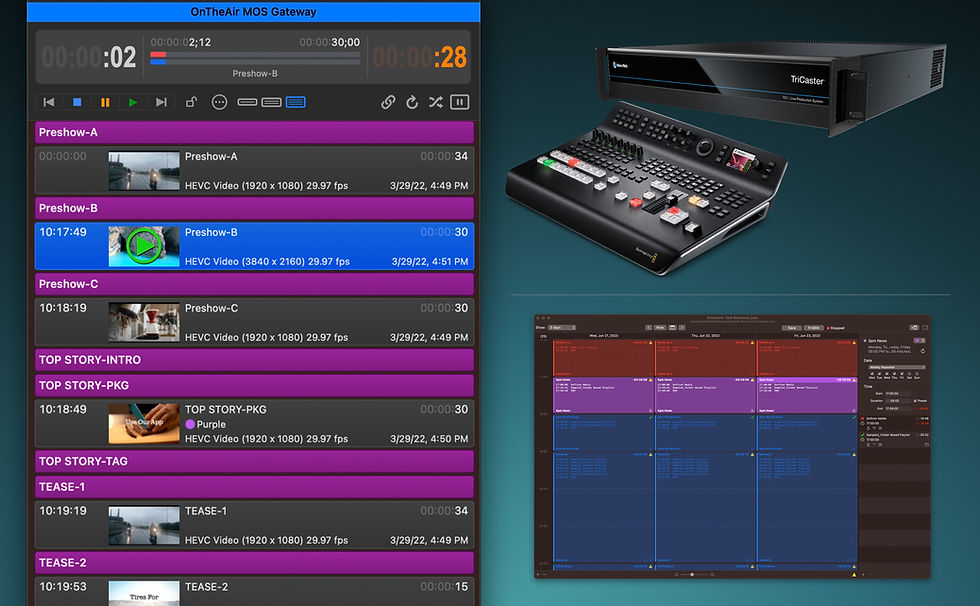This screenshot has height=606, width=980.
Task: Select the TOP STORY-TAG story header
Action: [254, 461]
